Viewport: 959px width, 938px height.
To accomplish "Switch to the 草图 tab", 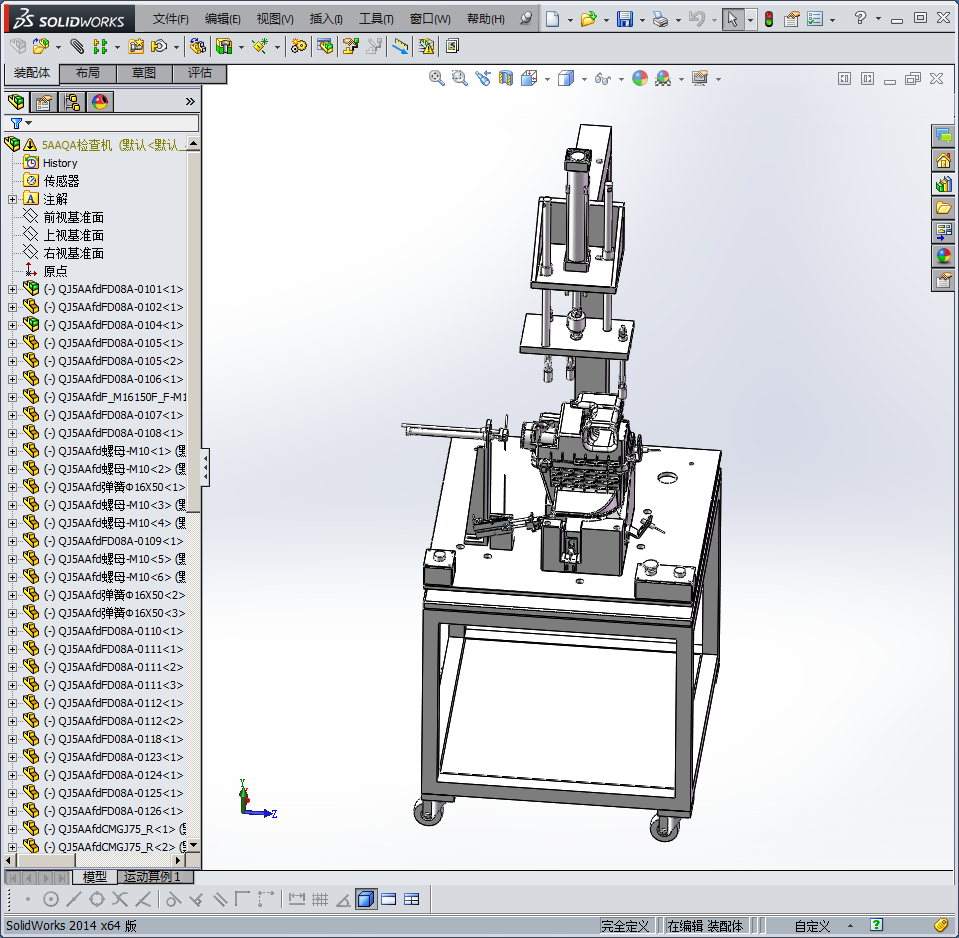I will coord(144,73).
